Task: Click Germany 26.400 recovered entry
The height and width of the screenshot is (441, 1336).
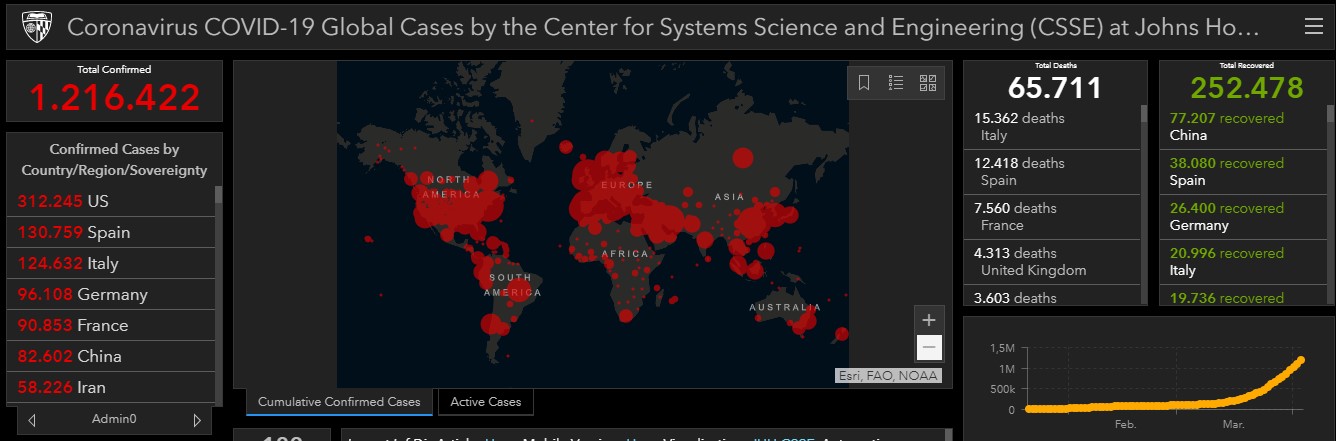Action: (1243, 217)
